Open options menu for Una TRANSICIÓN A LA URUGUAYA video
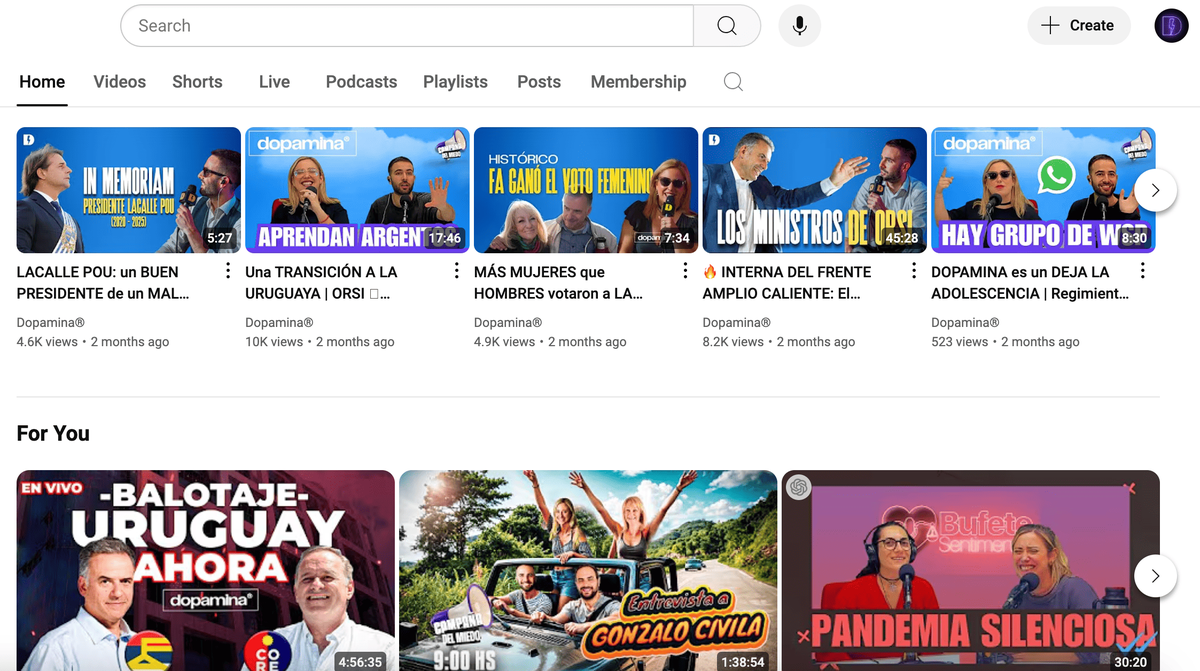1200x671 pixels. point(457,271)
